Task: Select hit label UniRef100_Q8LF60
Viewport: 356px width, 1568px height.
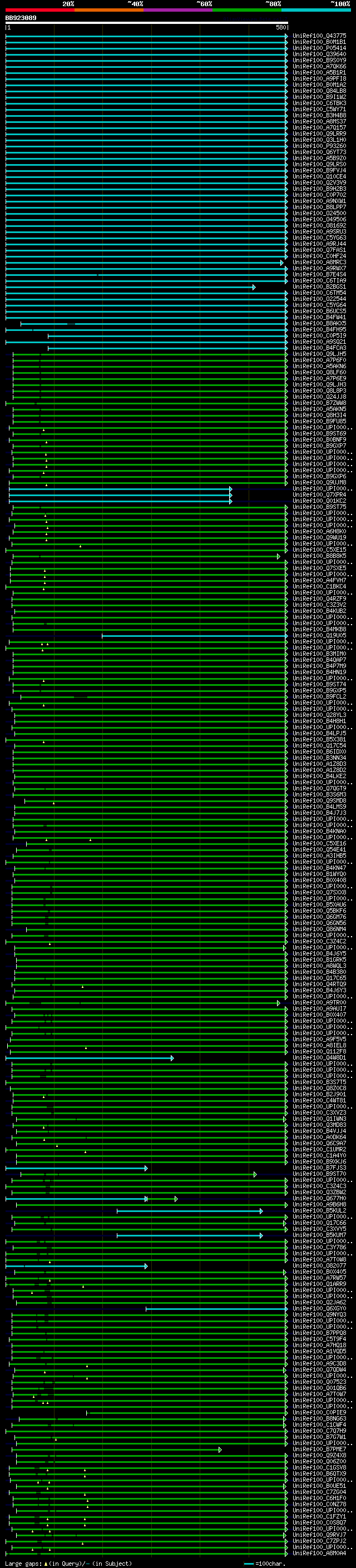Action: [319, 373]
